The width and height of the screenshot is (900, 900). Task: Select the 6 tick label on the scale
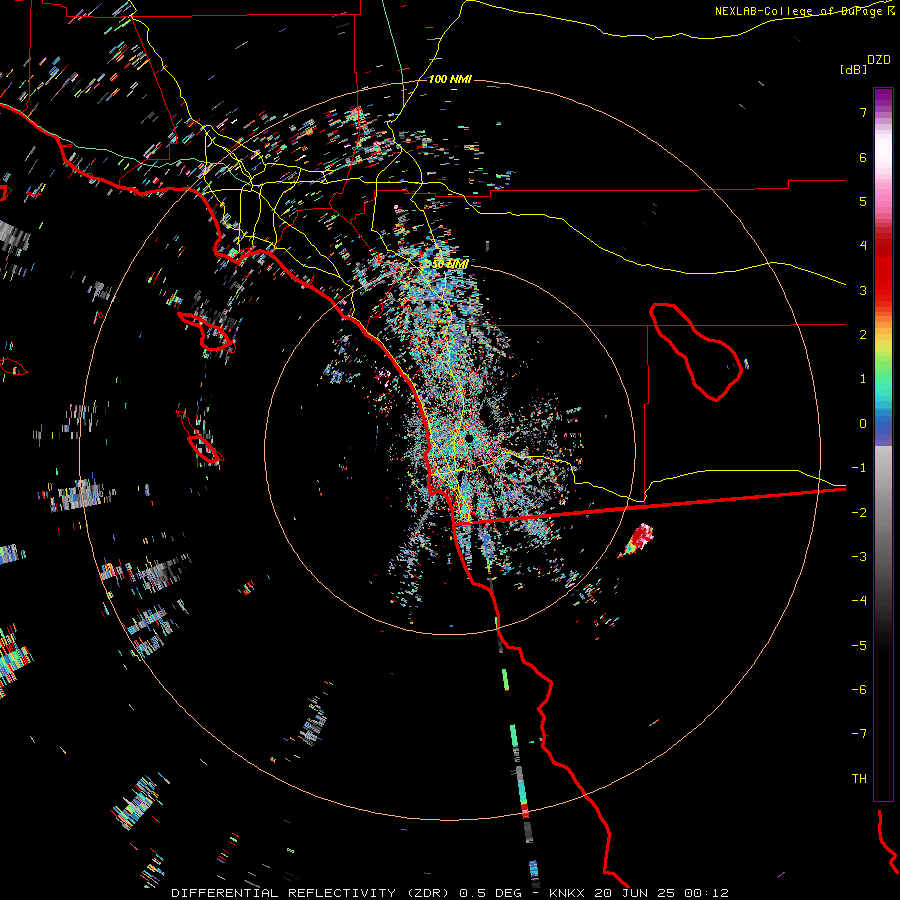pos(863,157)
